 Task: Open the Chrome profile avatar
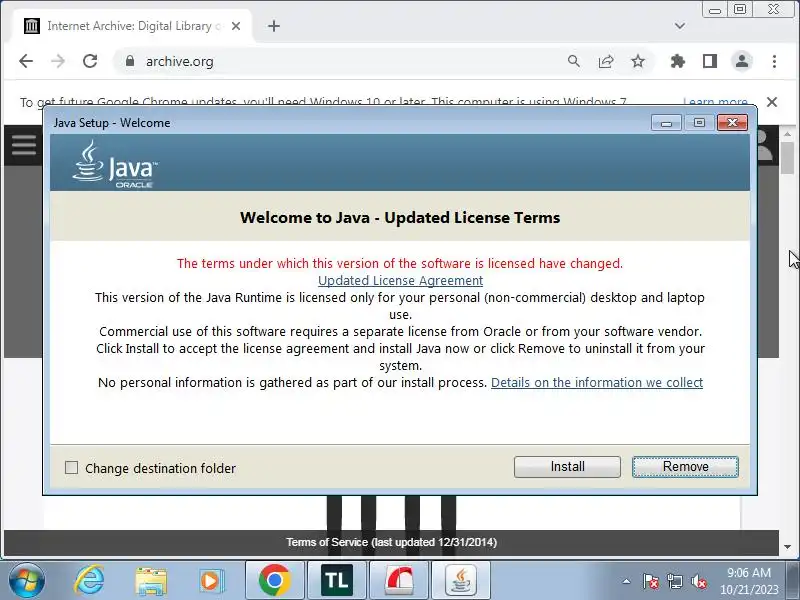click(742, 61)
